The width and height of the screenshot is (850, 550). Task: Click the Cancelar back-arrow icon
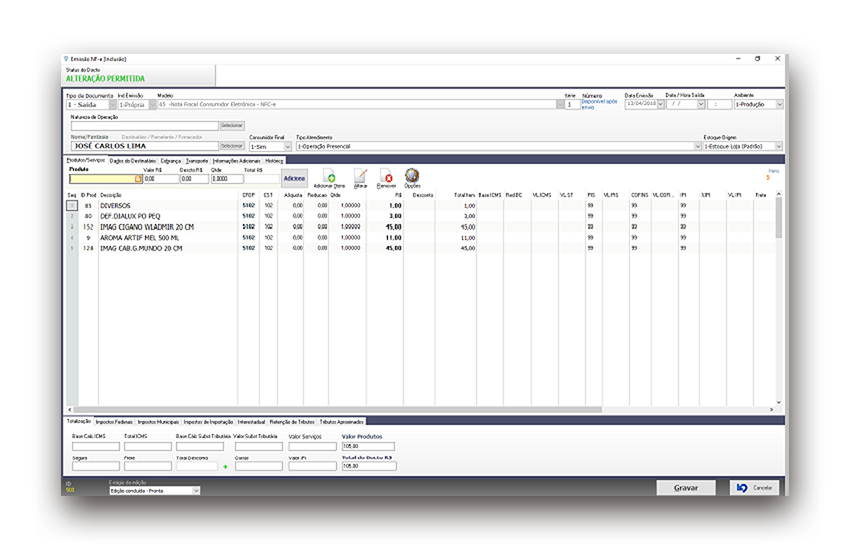[741, 487]
